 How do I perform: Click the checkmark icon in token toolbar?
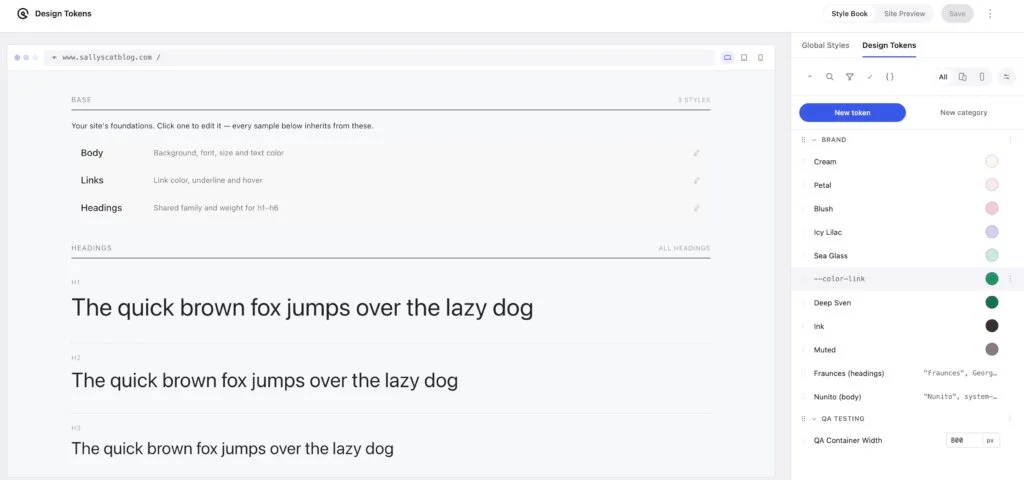869,76
